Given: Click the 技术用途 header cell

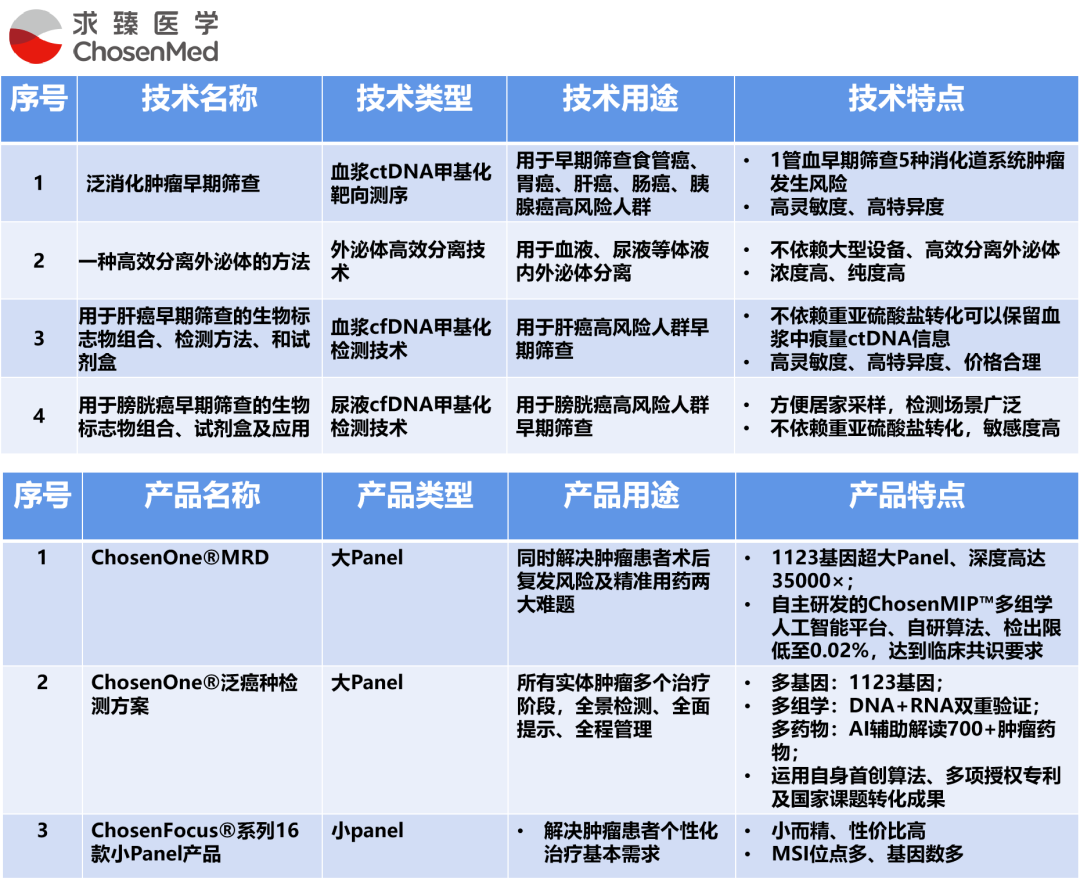Looking at the screenshot, I should click(620, 99).
